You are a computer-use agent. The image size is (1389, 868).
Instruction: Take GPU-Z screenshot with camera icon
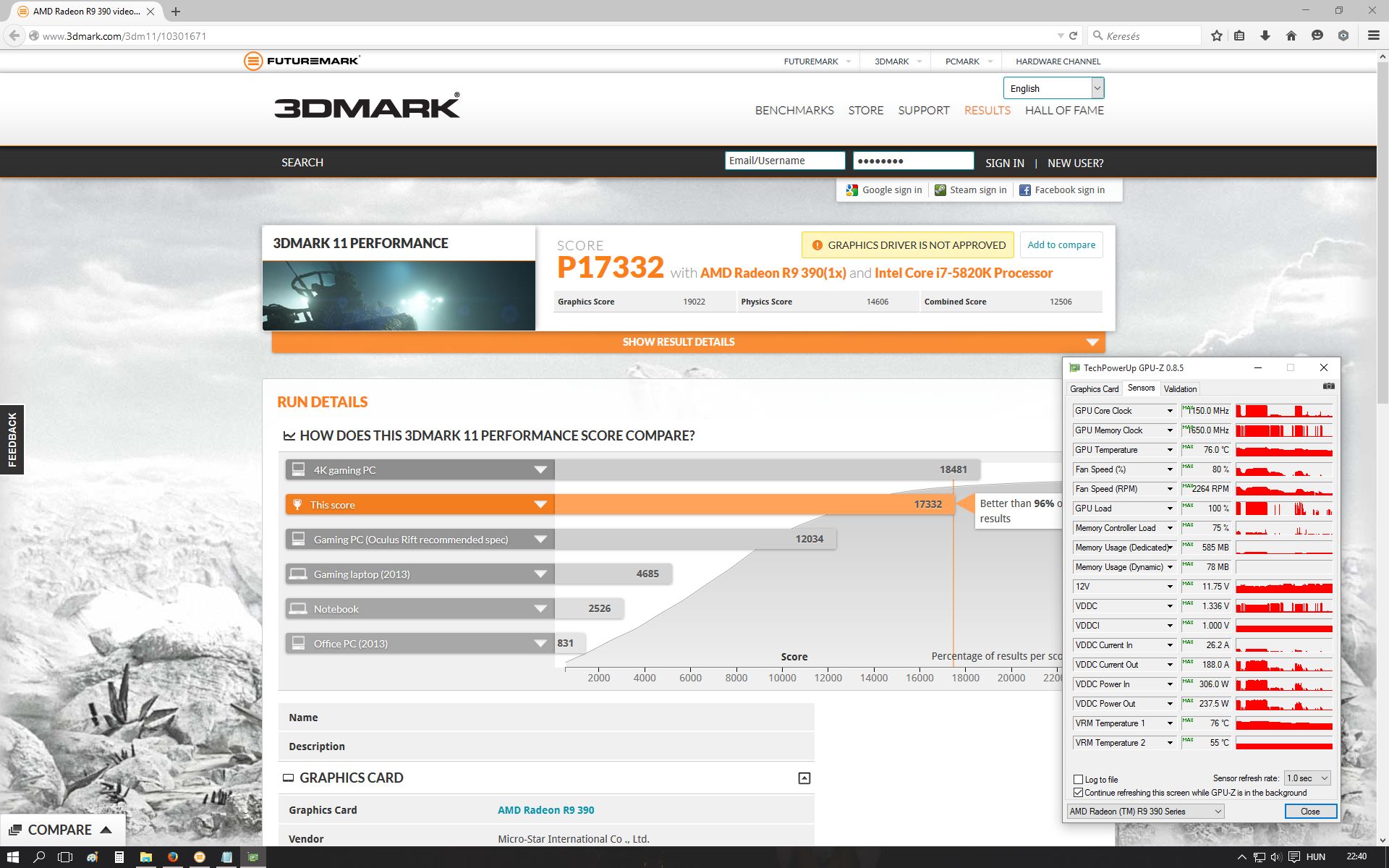1328,386
